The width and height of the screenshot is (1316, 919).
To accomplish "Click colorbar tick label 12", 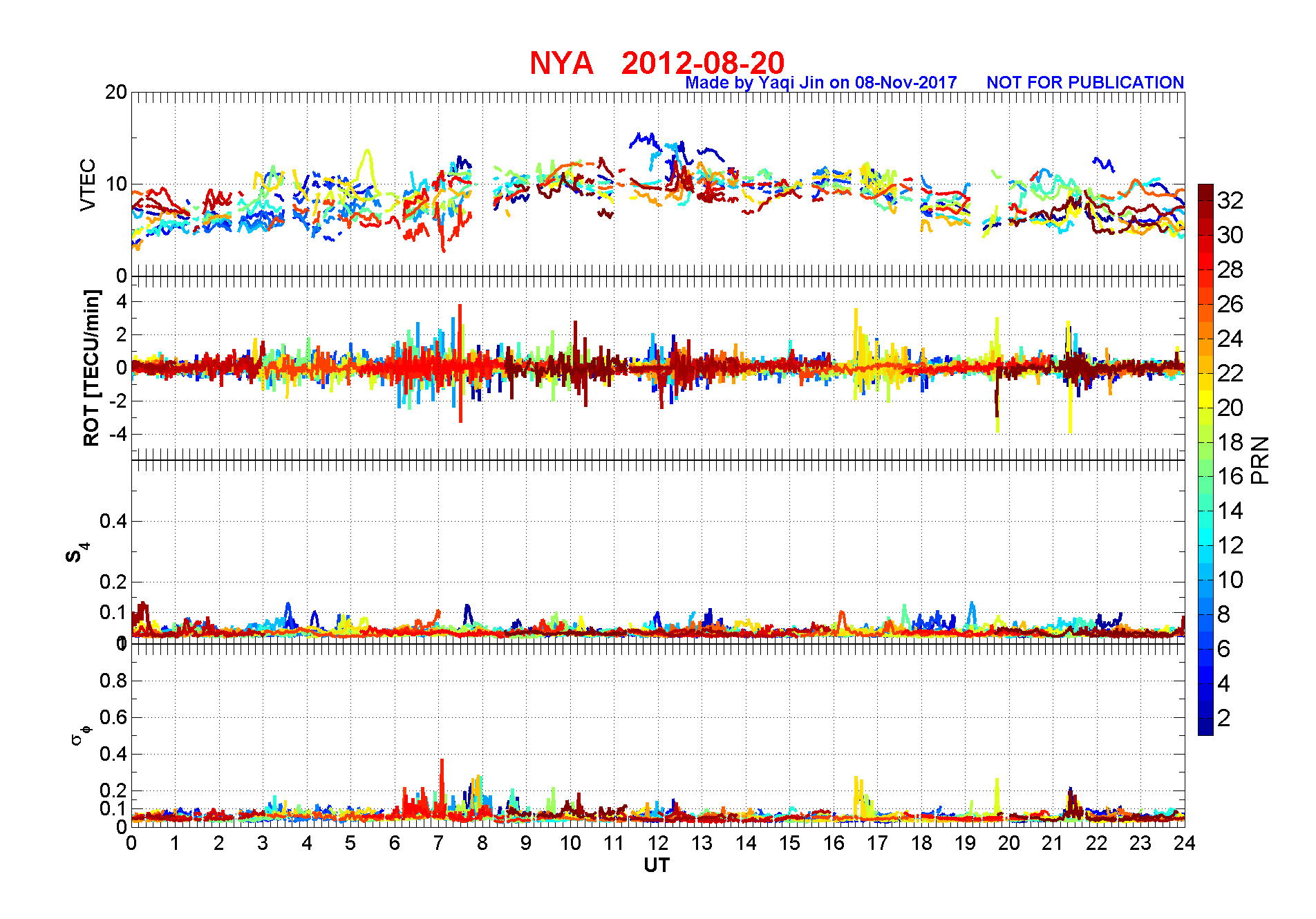I will [1230, 545].
